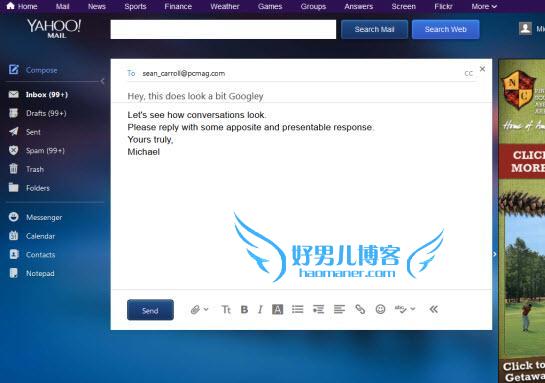Open Screen in top navigation
The height and width of the screenshot is (383, 545).
point(404,7)
